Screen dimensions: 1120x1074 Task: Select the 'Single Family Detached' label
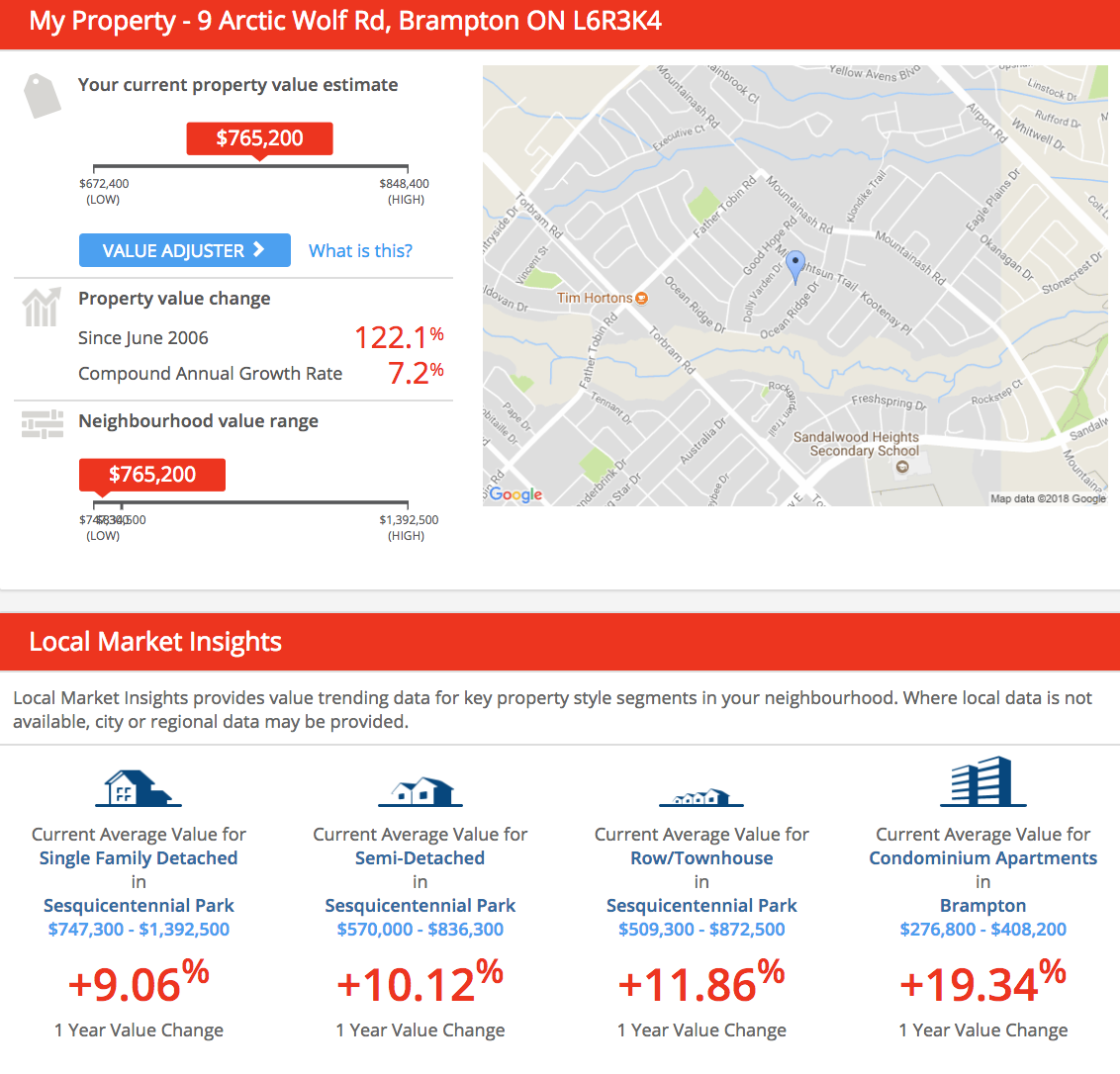139,857
